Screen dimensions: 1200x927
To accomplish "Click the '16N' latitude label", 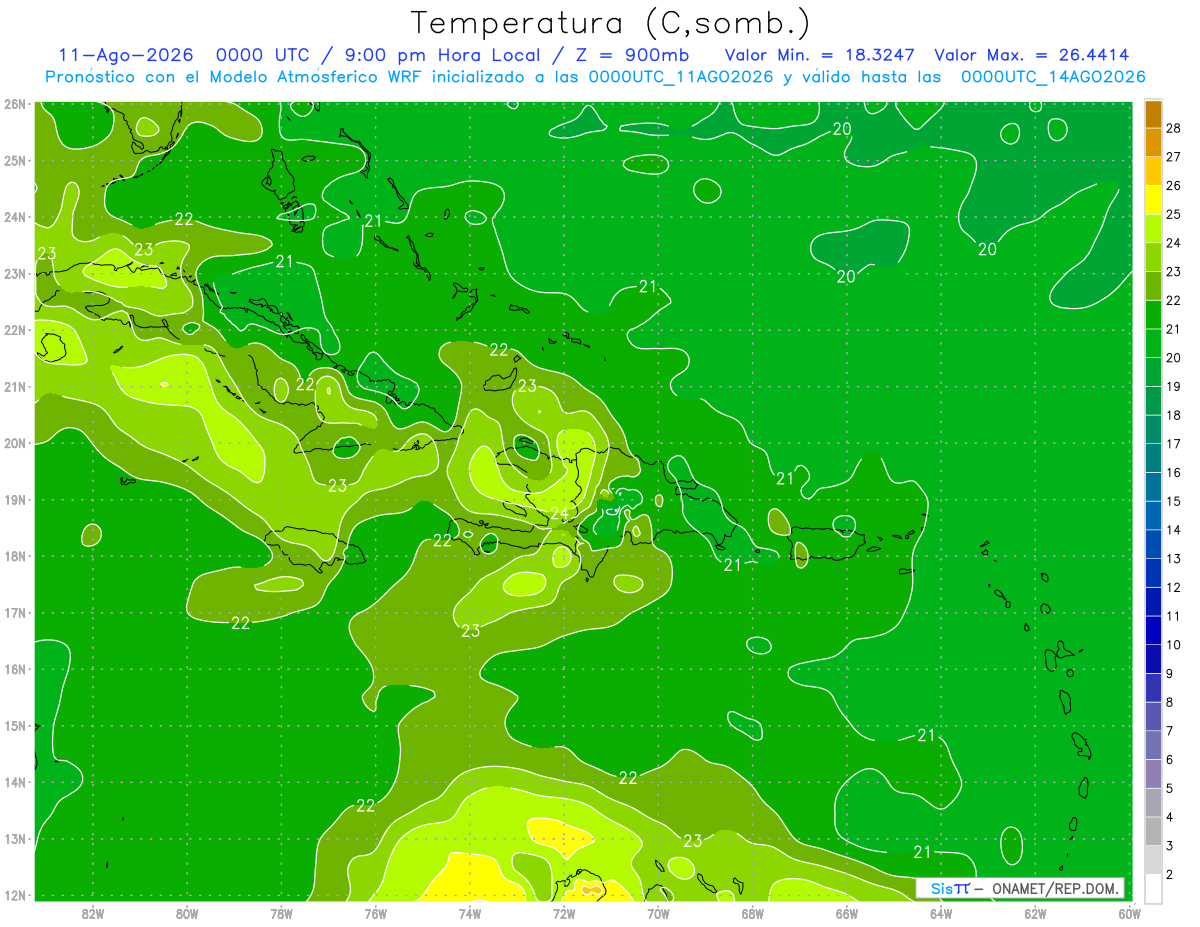I will click(14, 669).
